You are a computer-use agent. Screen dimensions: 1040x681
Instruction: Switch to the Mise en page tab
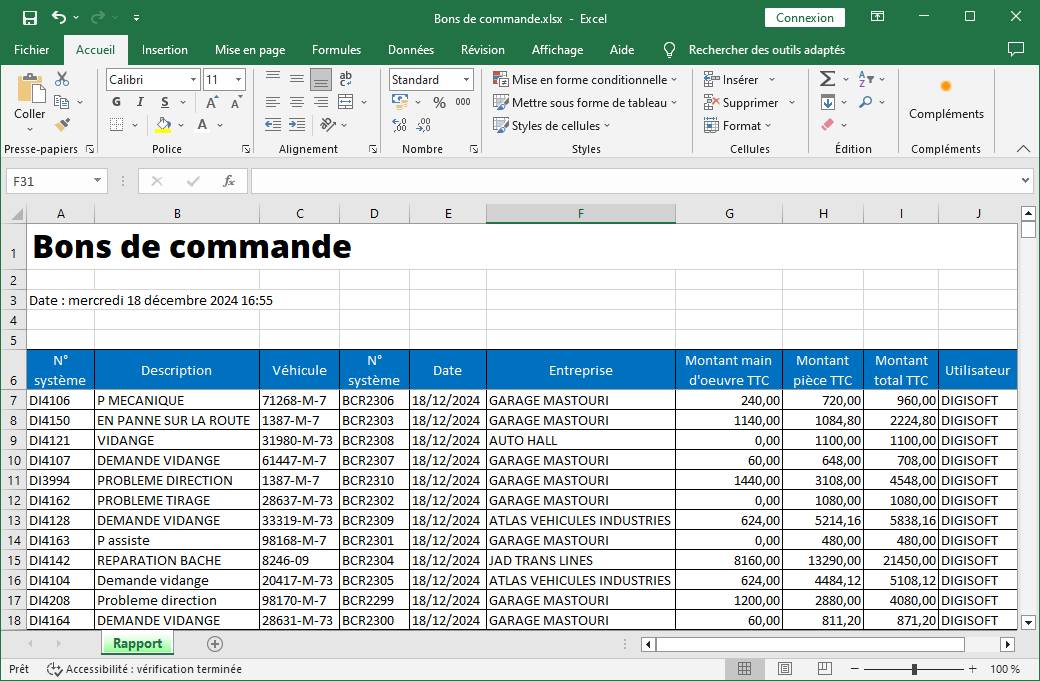point(250,50)
